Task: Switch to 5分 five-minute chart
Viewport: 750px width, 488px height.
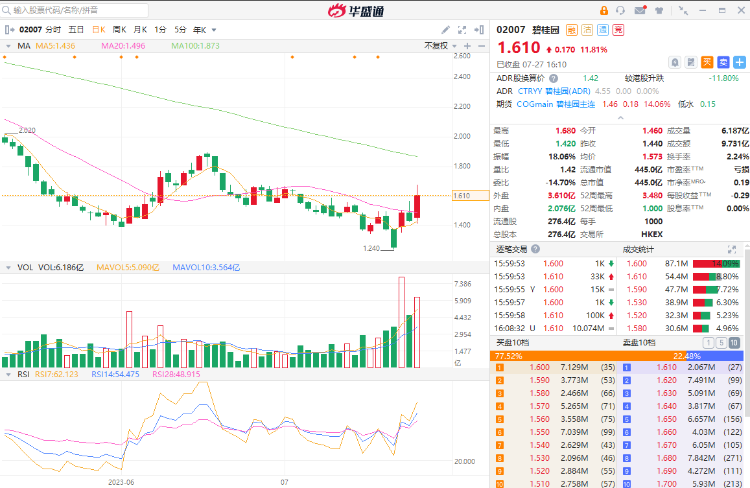Action: click(180, 30)
